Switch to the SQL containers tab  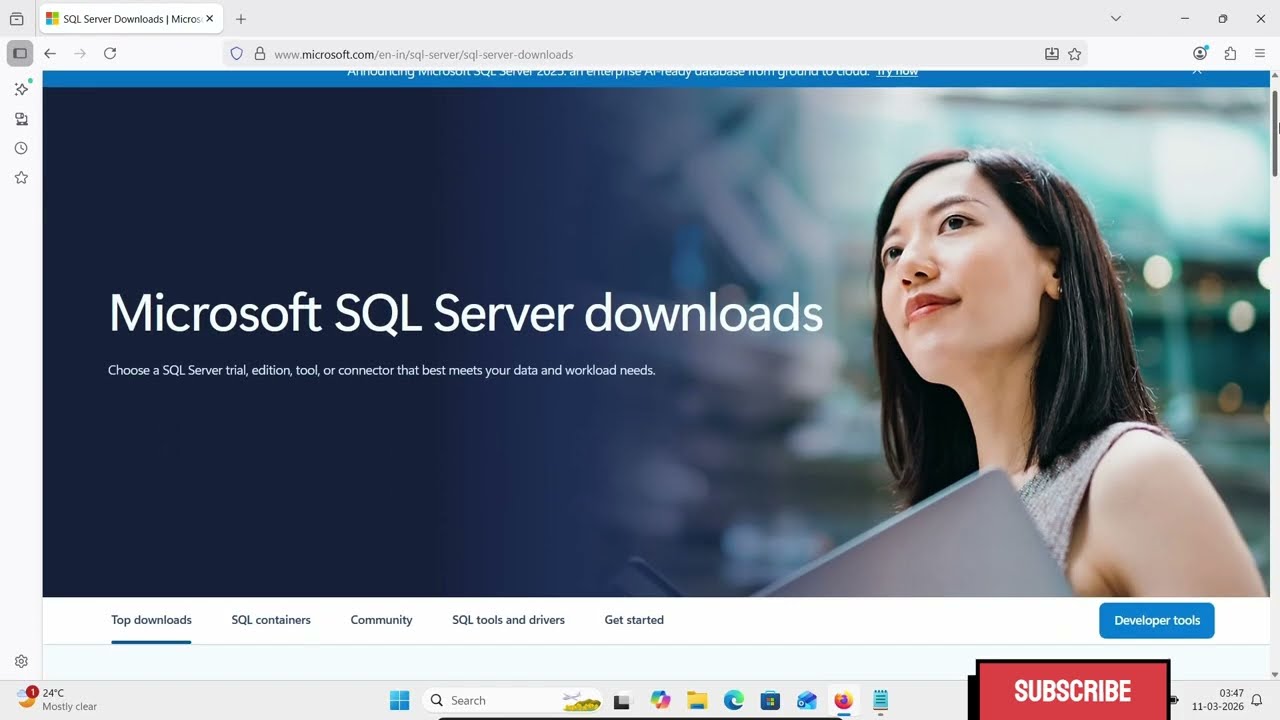tap(271, 620)
